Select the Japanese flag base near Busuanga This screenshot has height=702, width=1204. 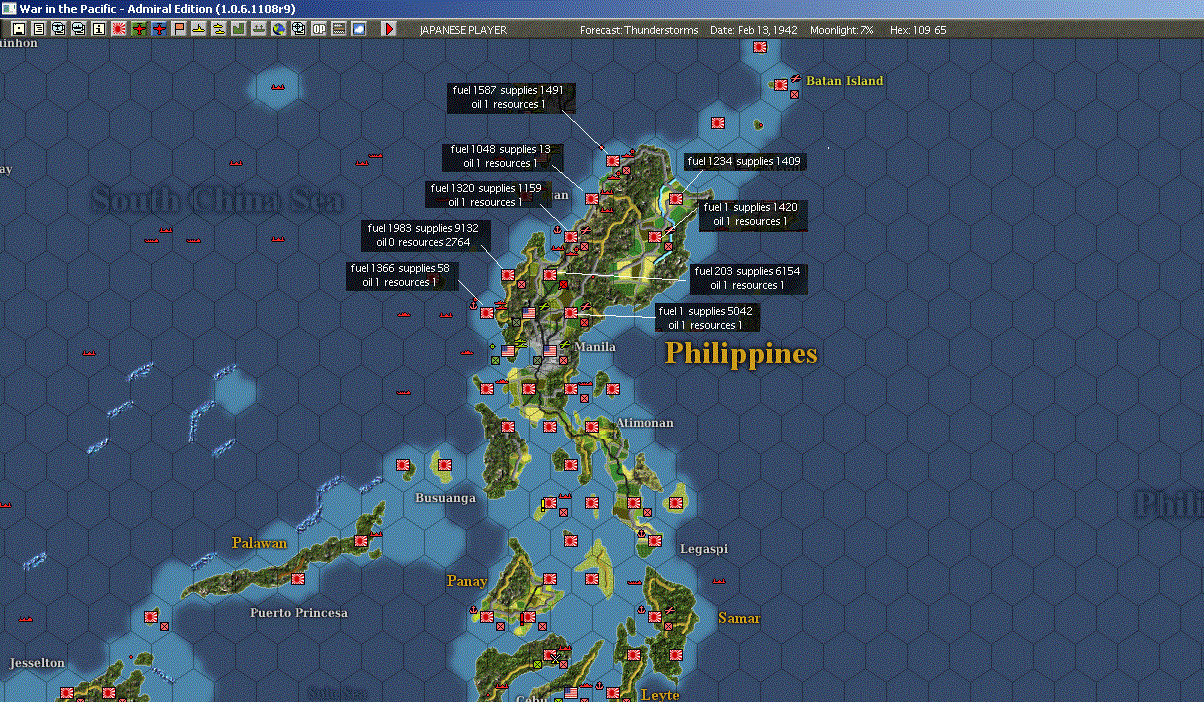[445, 464]
